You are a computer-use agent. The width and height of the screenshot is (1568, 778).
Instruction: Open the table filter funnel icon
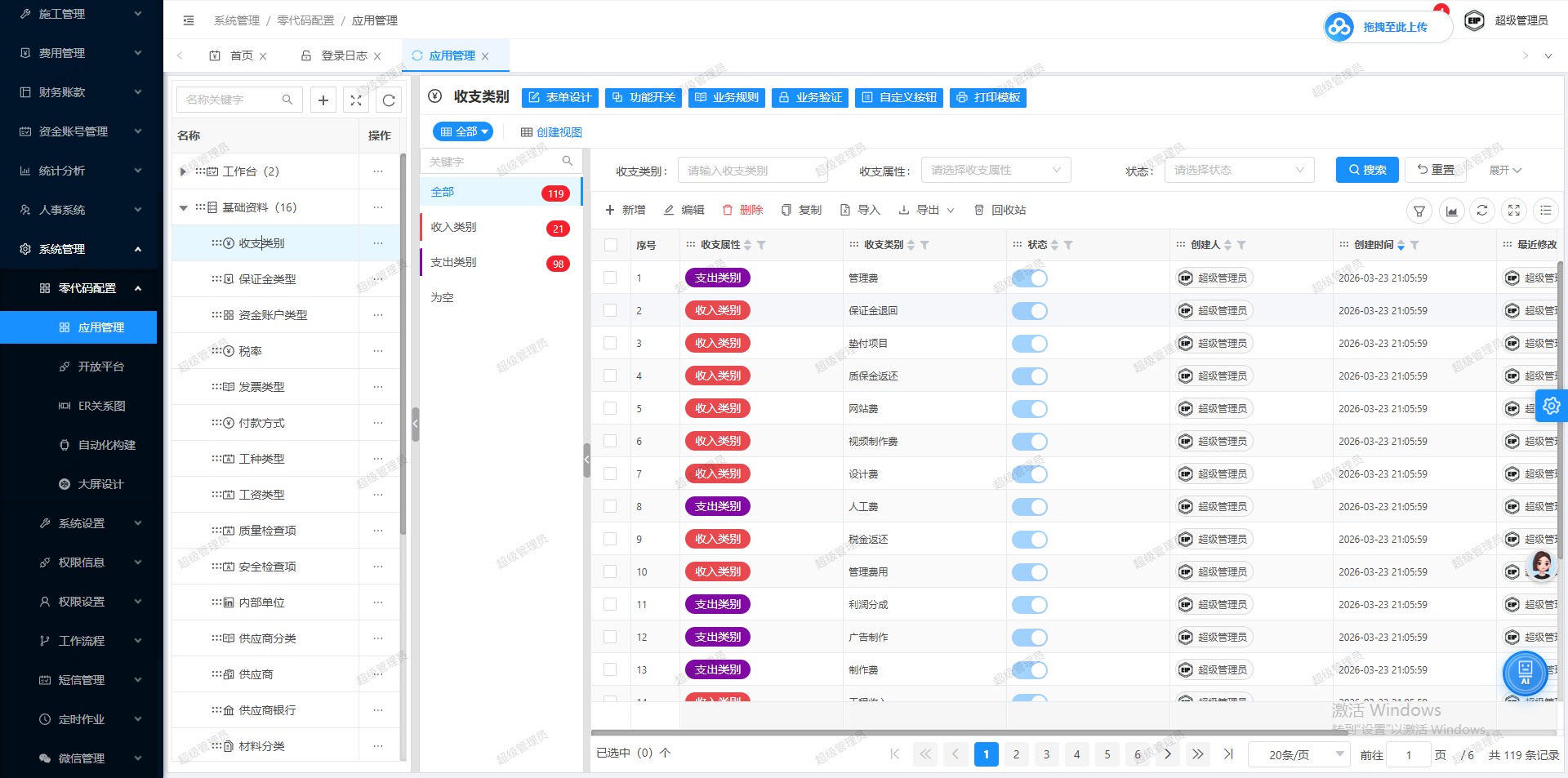pyautogui.click(x=1419, y=211)
